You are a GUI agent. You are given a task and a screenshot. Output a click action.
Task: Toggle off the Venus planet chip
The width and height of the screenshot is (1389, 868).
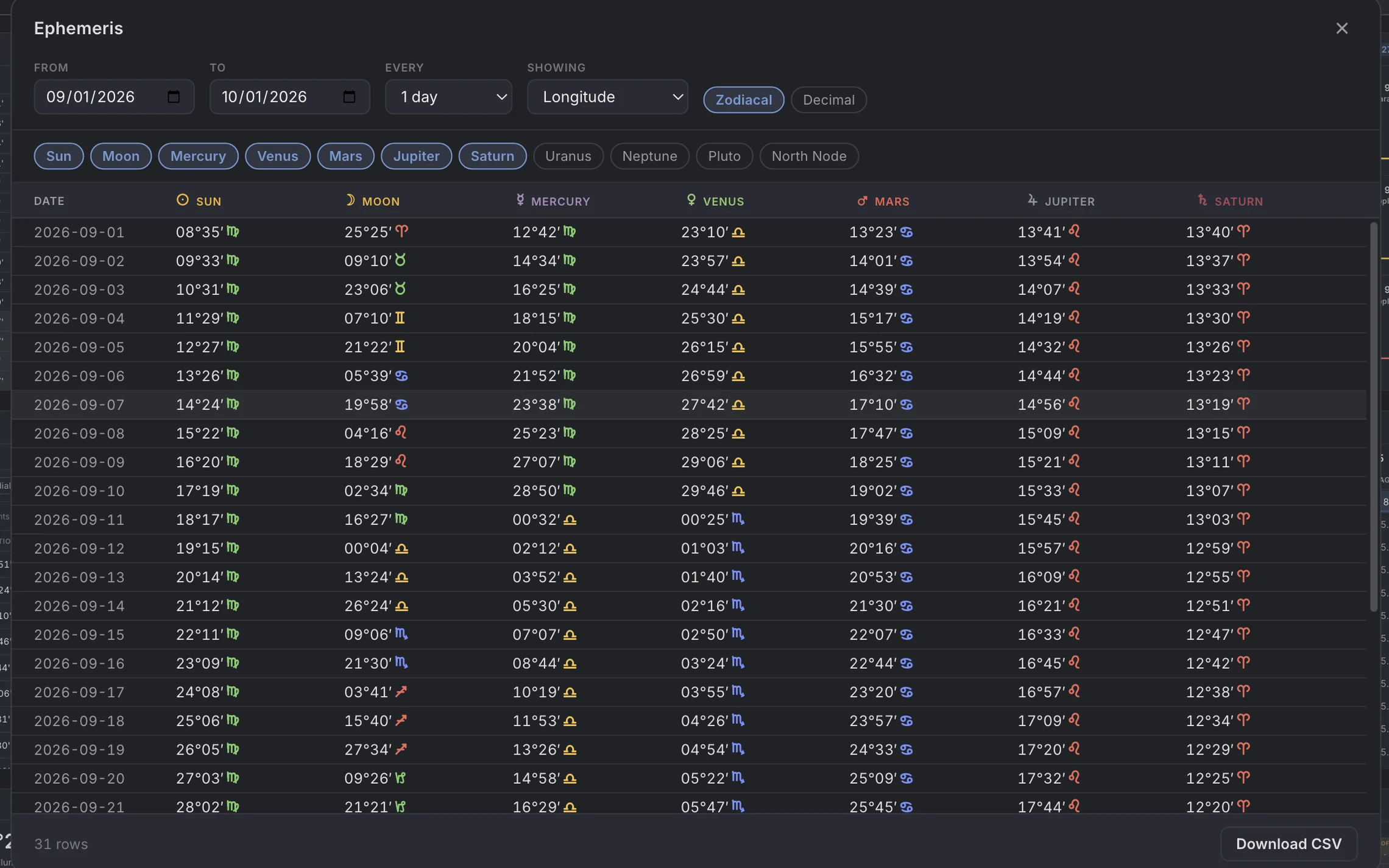(x=278, y=156)
